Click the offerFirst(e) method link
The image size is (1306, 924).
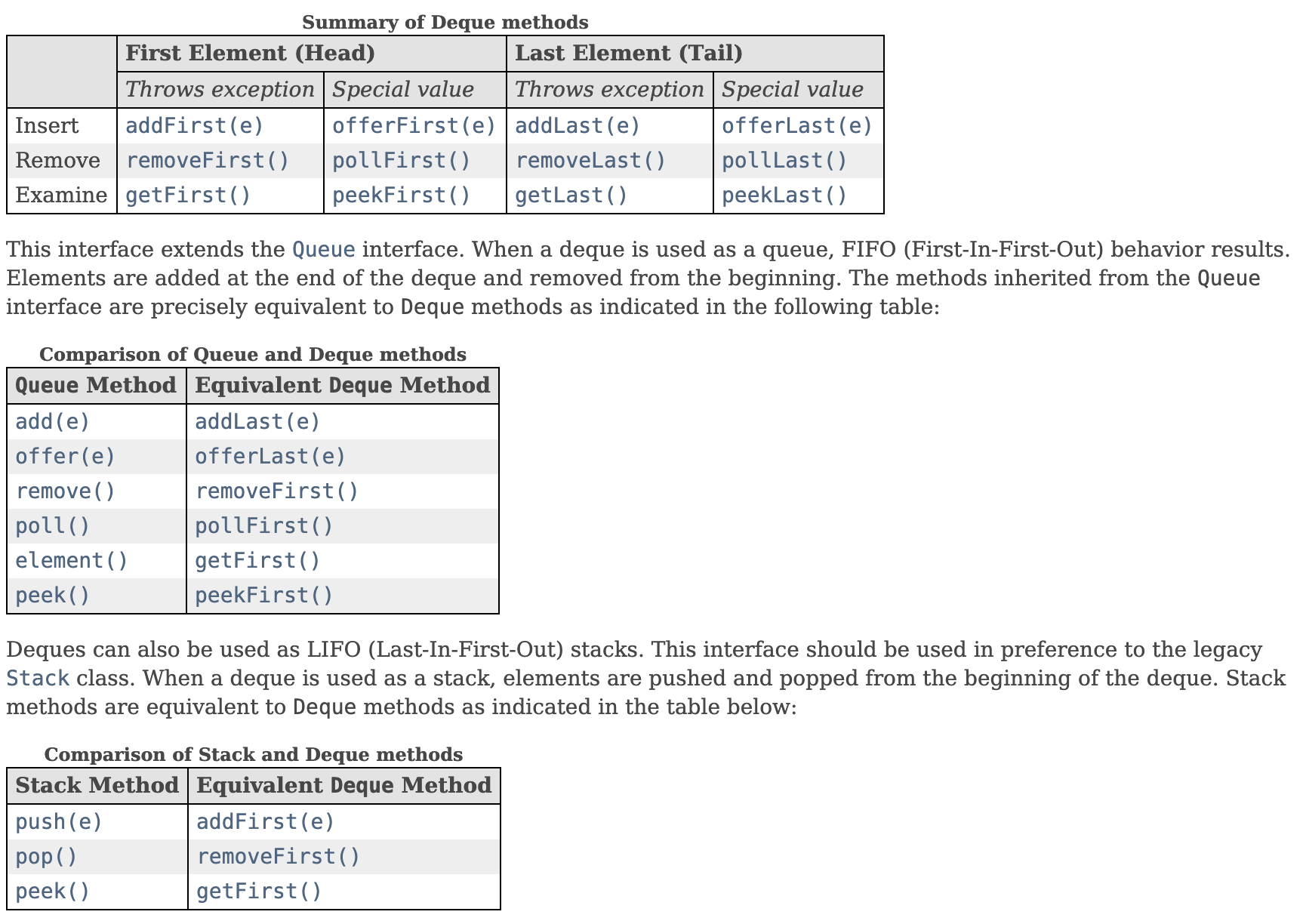click(x=414, y=125)
